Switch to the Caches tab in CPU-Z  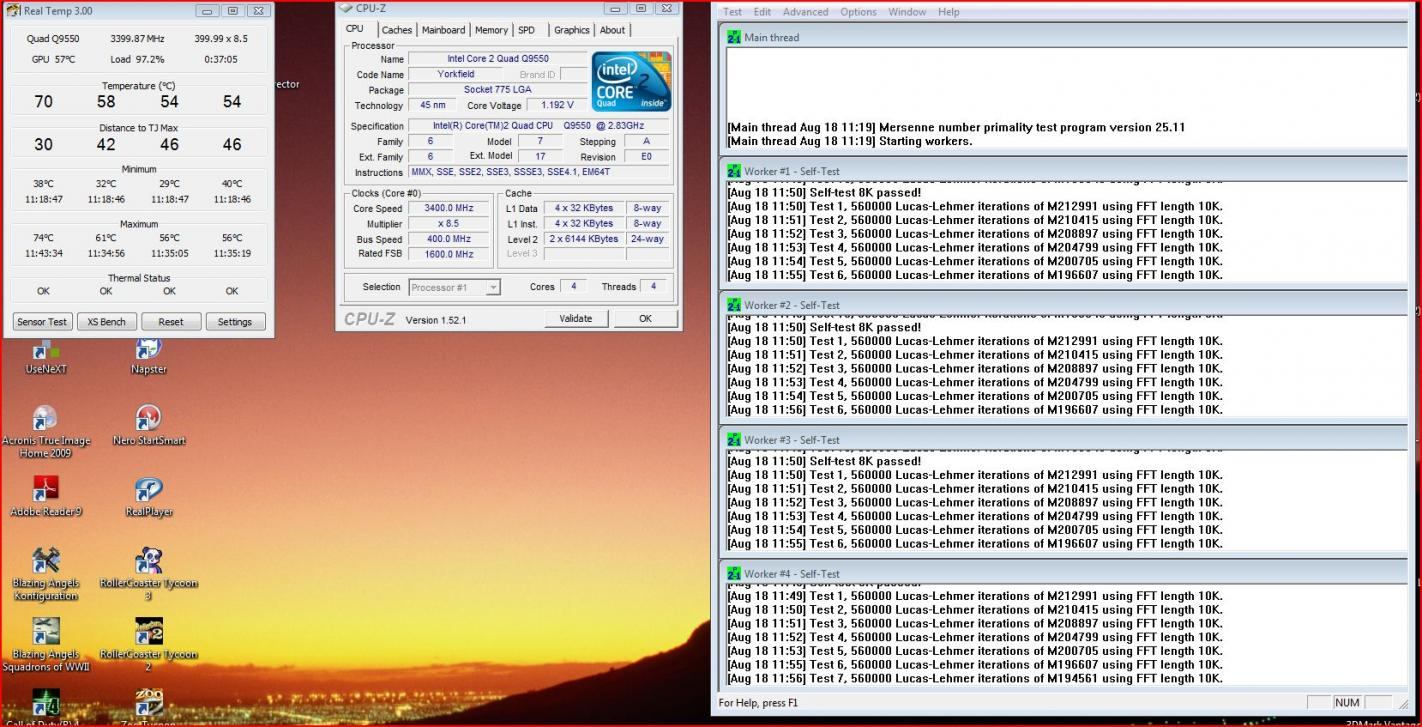click(397, 30)
